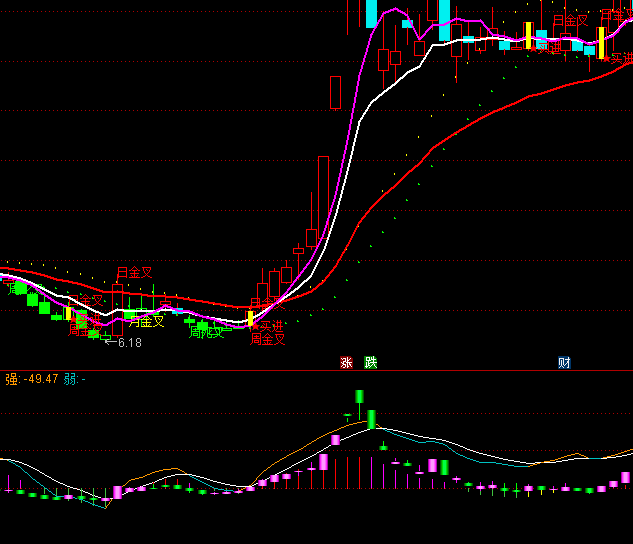The height and width of the screenshot is (544, 633).
Task: Open the blue 财 info marker
Action: (564, 363)
